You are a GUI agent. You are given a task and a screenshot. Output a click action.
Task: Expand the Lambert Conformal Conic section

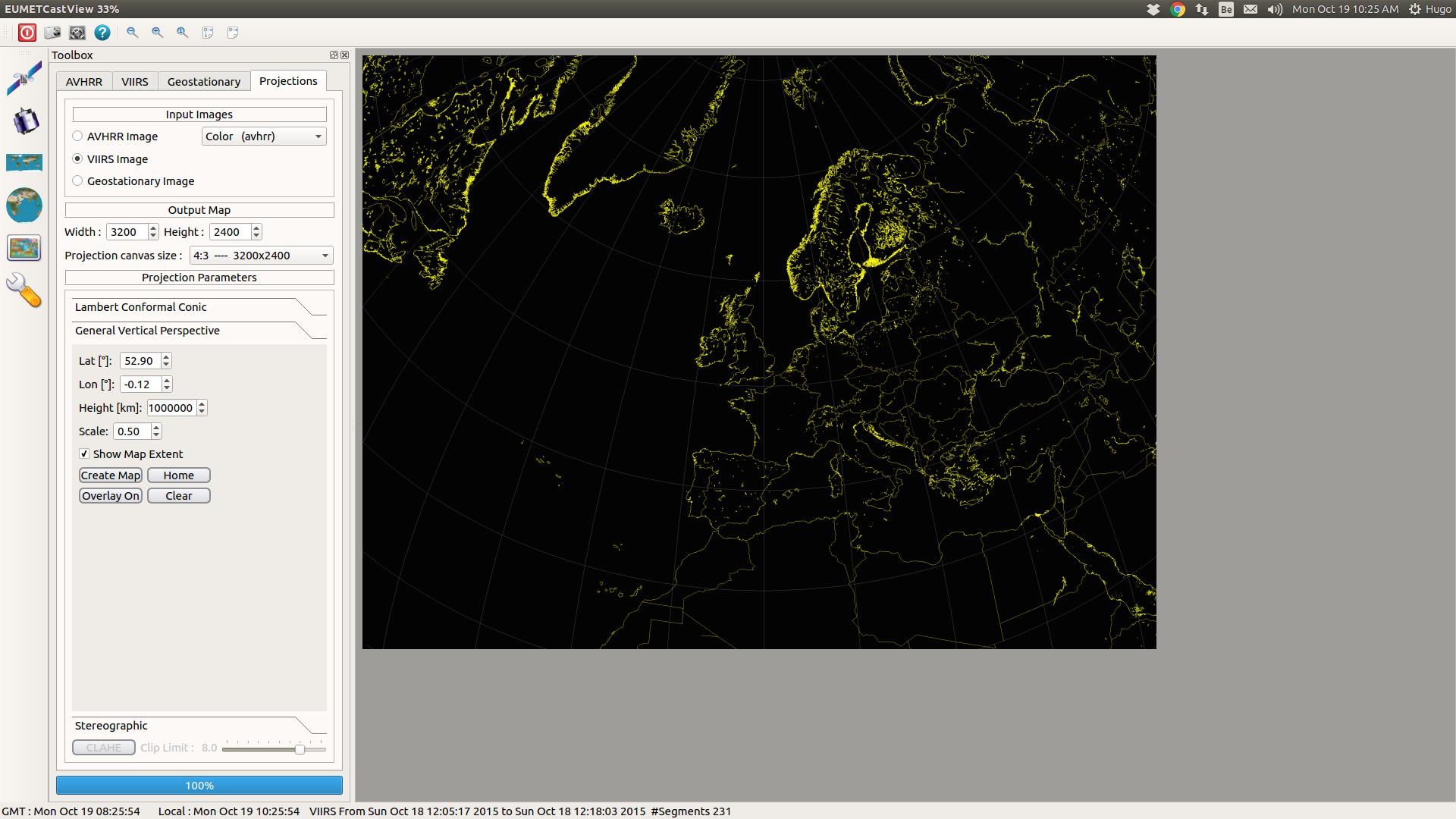point(199,307)
